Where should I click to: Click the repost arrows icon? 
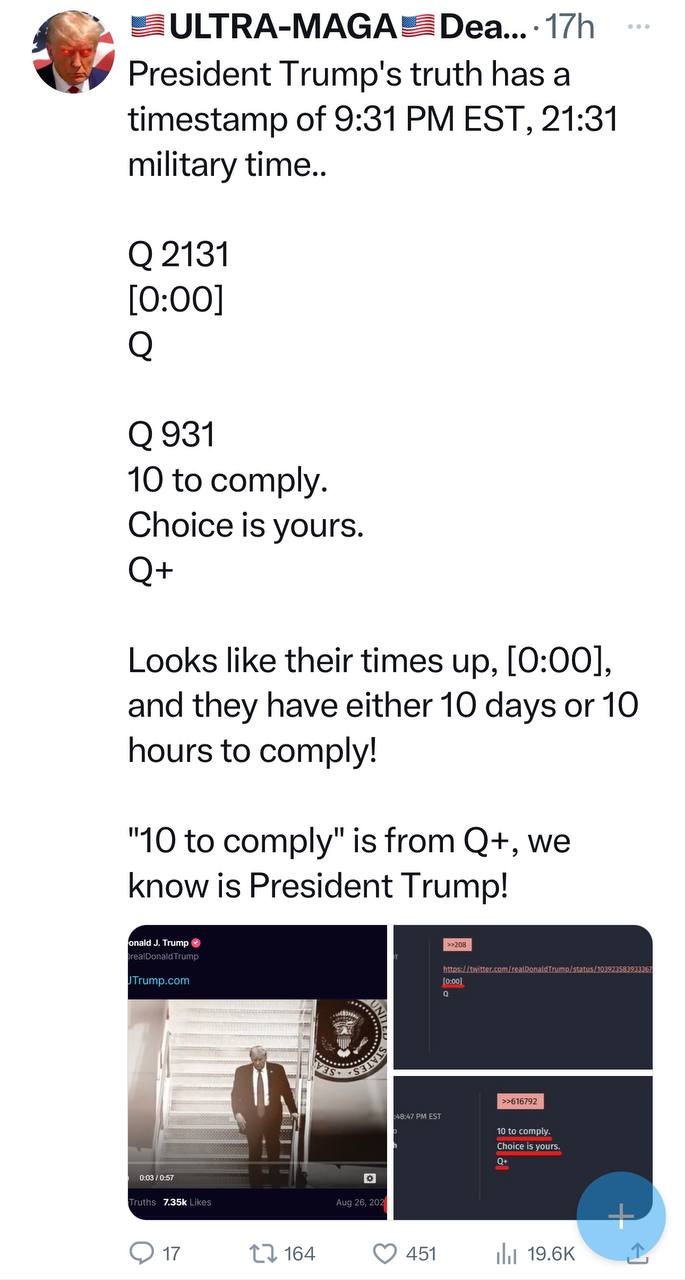pyautogui.click(x=261, y=1252)
